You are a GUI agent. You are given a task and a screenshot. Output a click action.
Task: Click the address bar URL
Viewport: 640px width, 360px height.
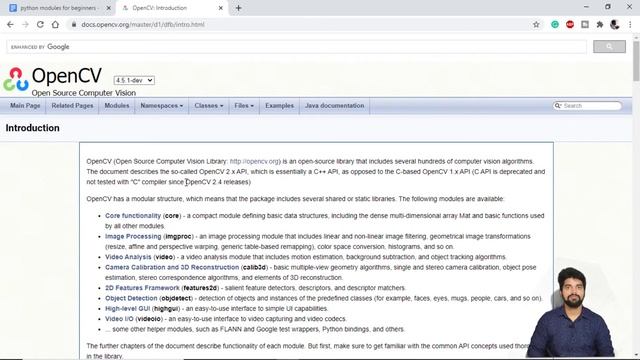143,24
